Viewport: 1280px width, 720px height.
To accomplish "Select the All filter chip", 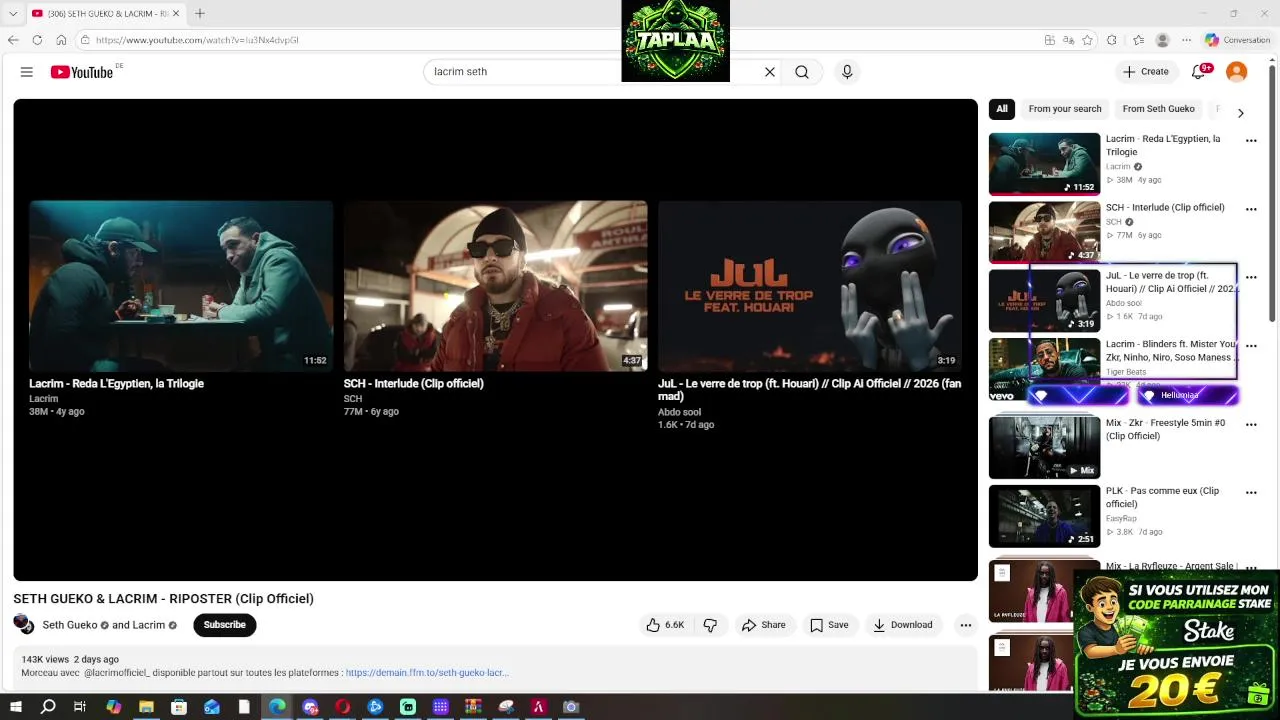I will (1002, 109).
